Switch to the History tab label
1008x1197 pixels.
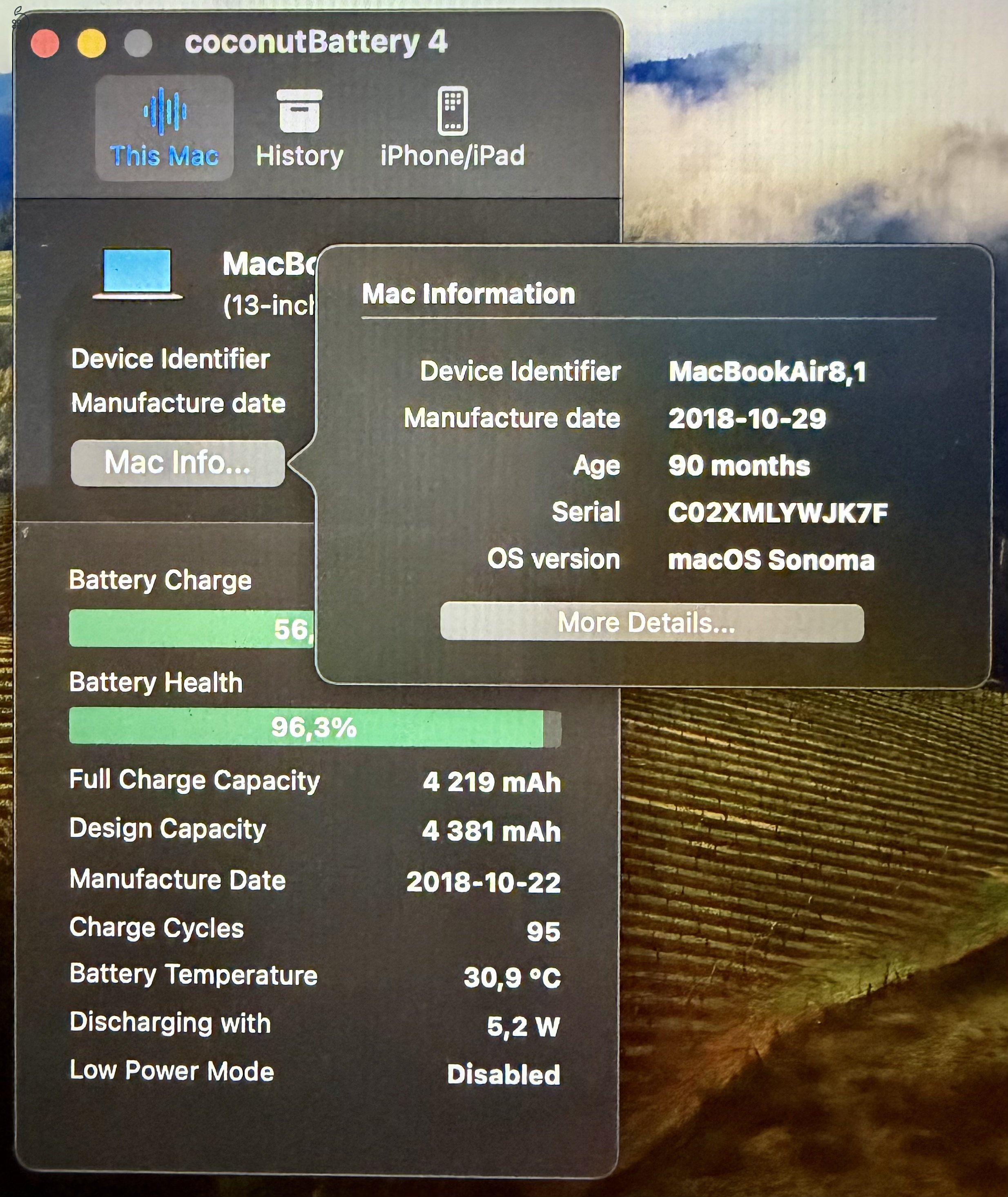click(x=299, y=156)
